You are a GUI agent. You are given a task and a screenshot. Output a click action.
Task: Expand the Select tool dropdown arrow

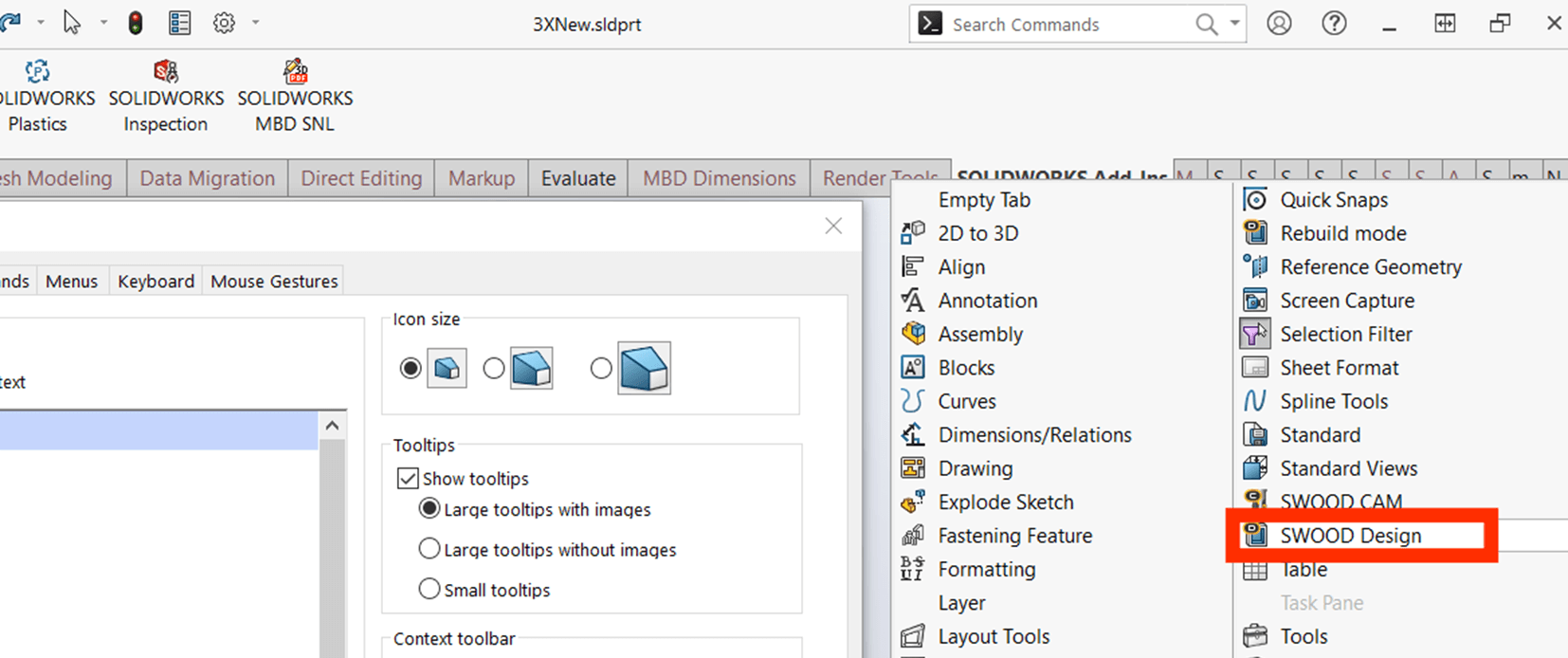tap(103, 23)
